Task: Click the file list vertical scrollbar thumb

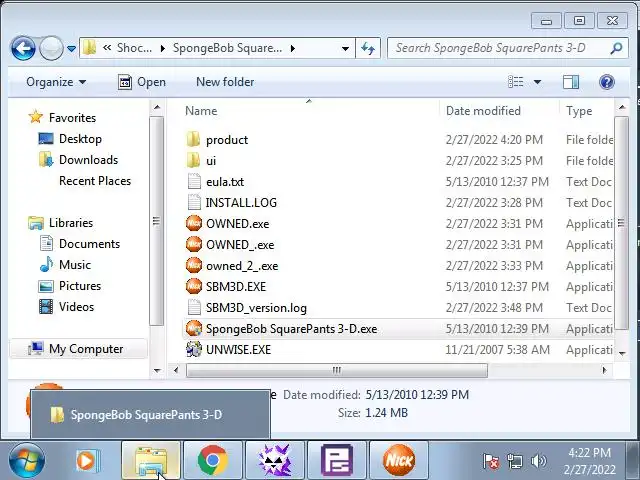Action: pos(621,223)
